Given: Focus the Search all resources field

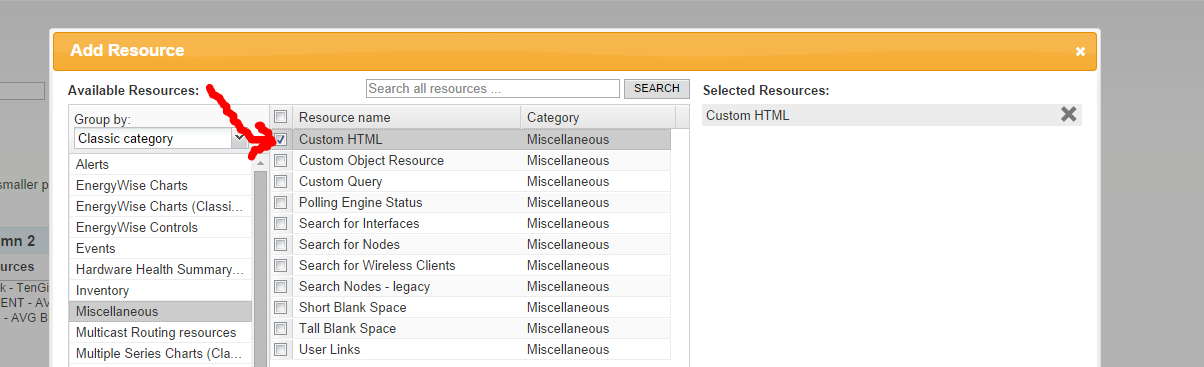Looking at the screenshot, I should tap(493, 88).
